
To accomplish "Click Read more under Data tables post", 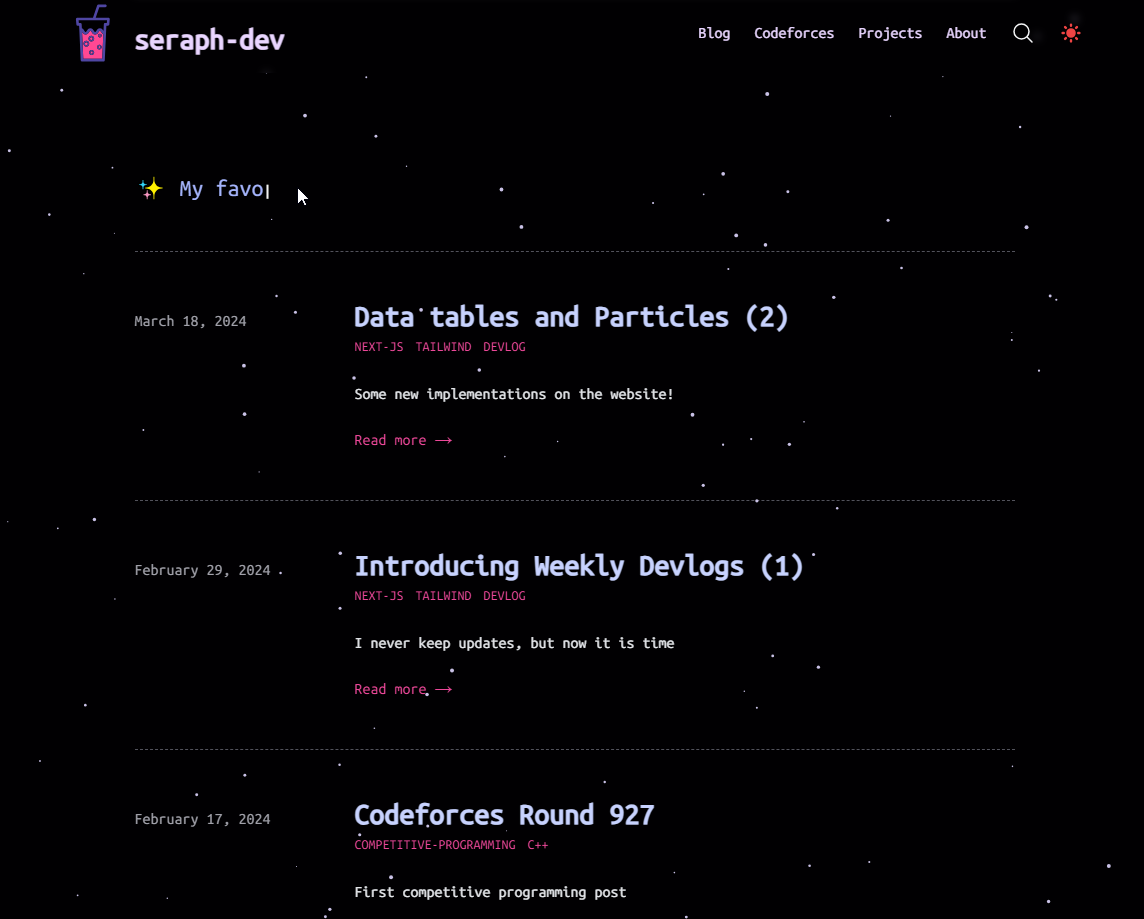I will pyautogui.click(x=402, y=440).
